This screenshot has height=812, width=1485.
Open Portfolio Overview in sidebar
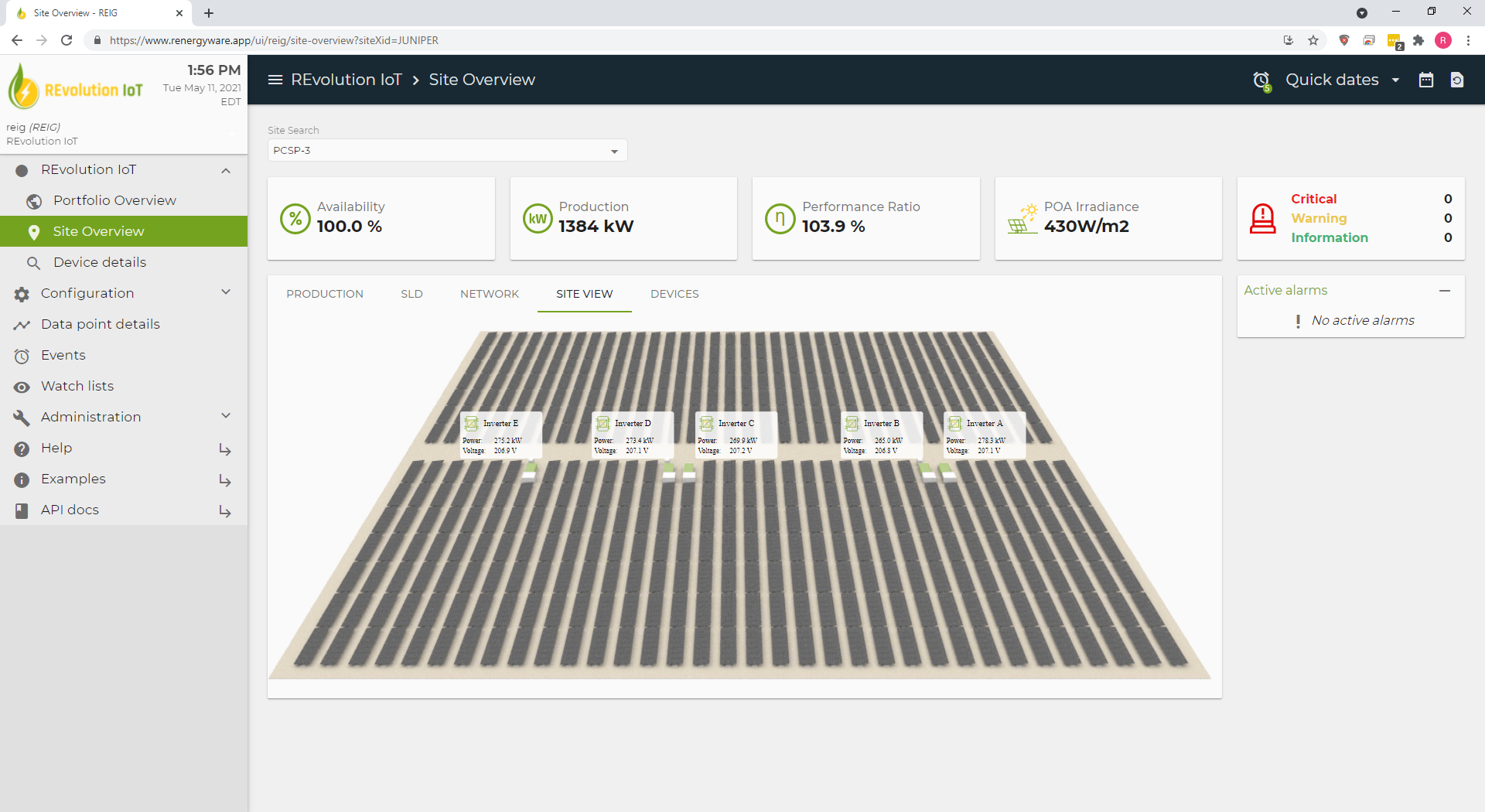pos(124,200)
